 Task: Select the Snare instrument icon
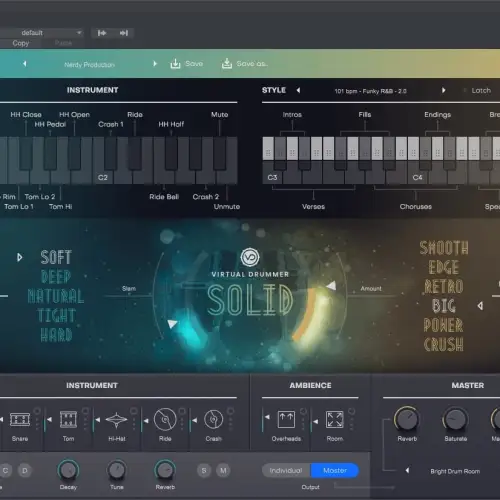click(x=20, y=420)
